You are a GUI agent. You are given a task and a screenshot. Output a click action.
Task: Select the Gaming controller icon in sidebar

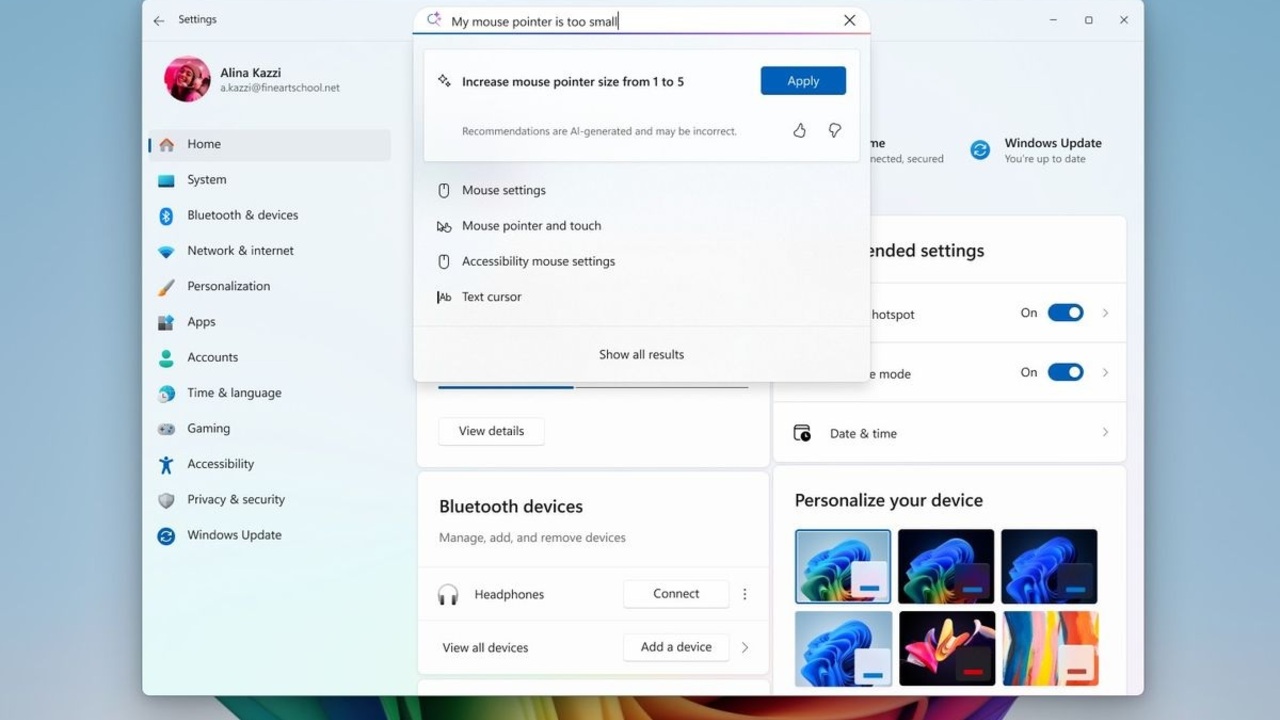click(166, 428)
